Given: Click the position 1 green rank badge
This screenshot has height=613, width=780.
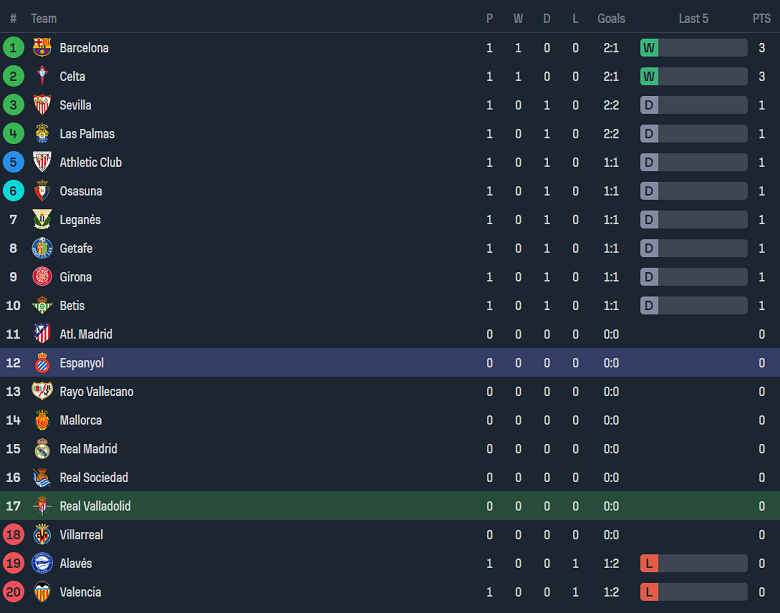Looking at the screenshot, I should click(x=13, y=48).
